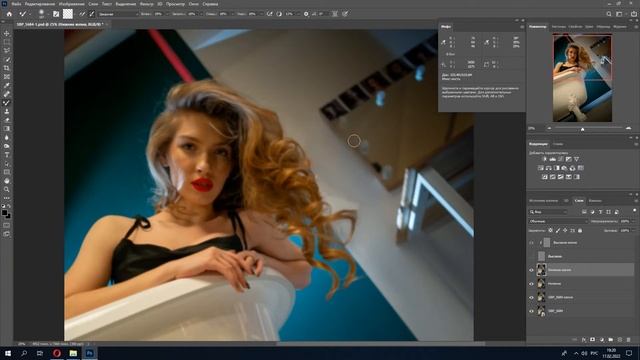The image size is (640, 360).
Task: Open the Brush Settings panel icon
Action: 56,14
